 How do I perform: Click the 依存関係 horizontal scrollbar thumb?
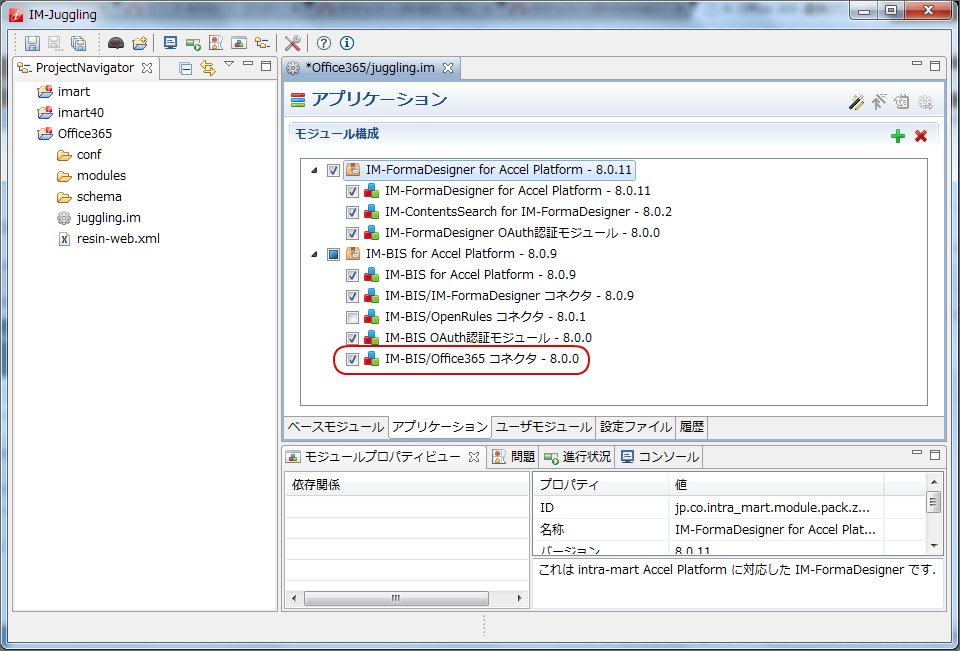point(396,598)
